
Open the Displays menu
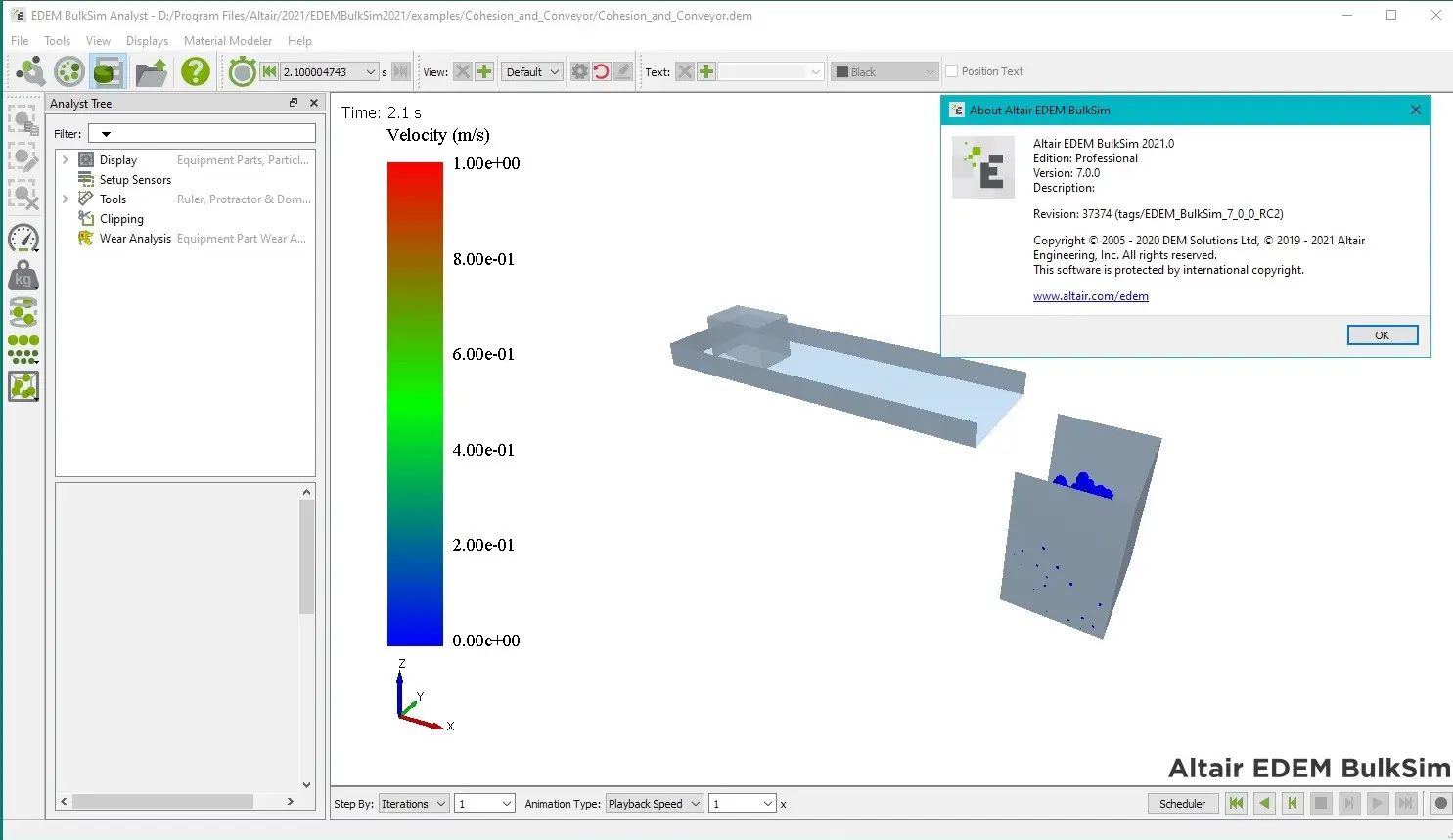click(147, 41)
